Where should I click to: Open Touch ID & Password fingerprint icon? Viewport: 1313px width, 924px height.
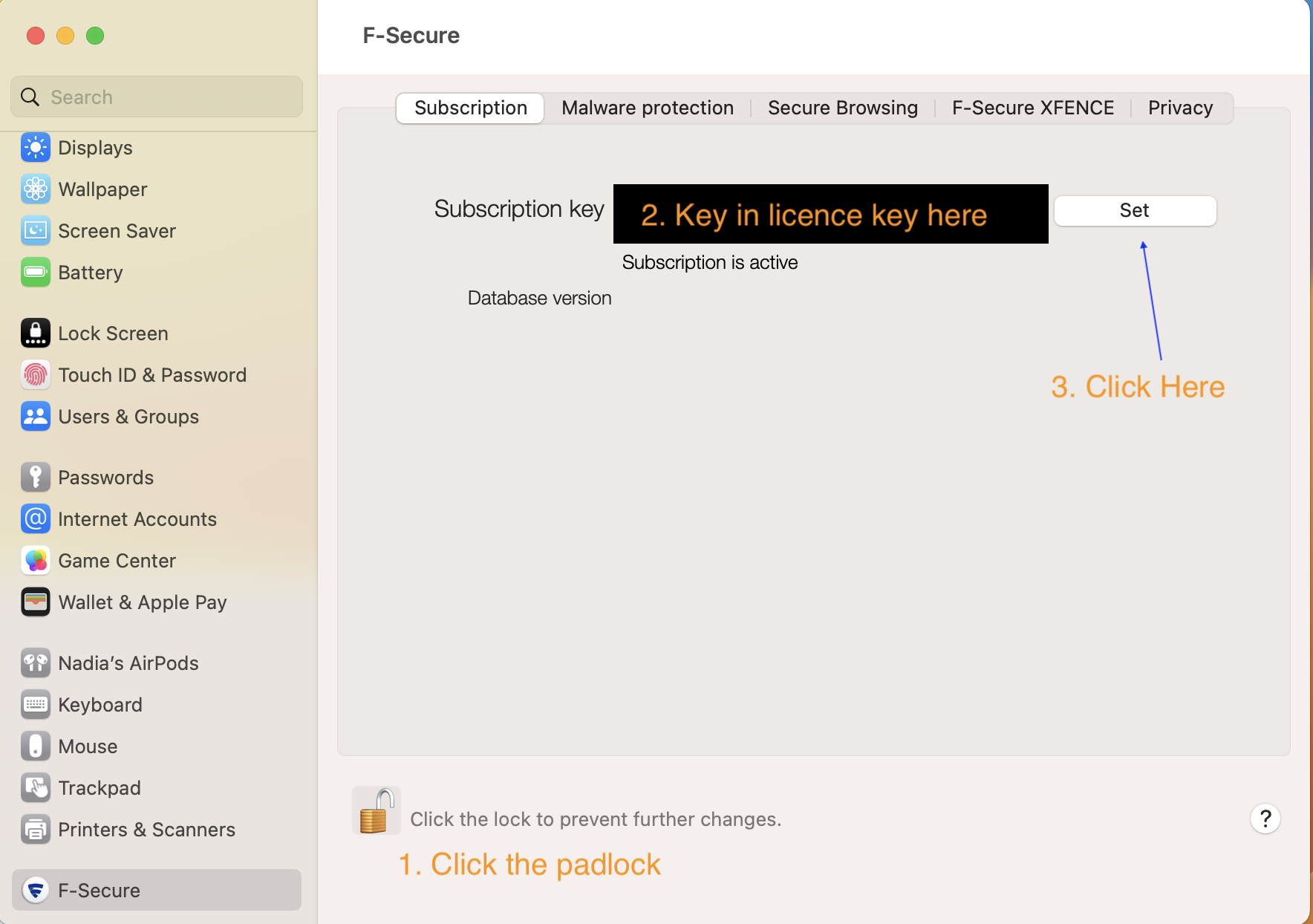[36, 375]
